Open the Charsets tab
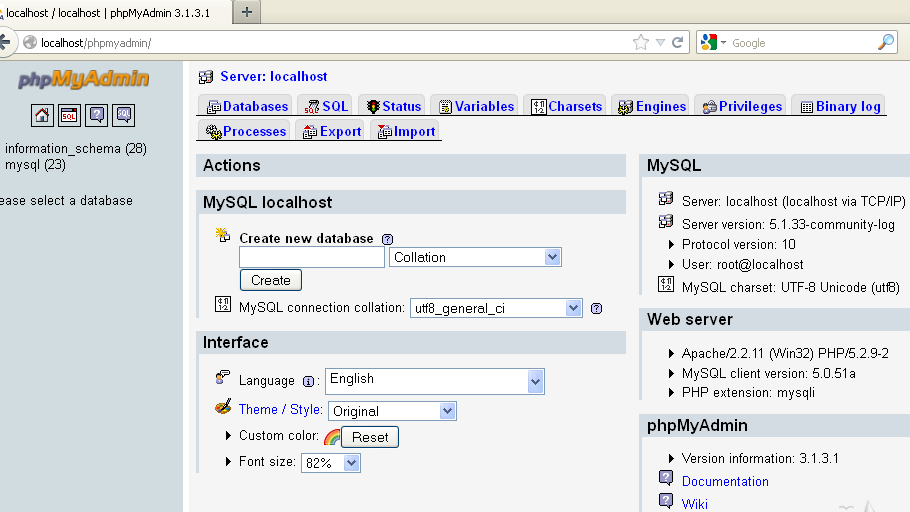The height and width of the screenshot is (512, 910). 566,106
